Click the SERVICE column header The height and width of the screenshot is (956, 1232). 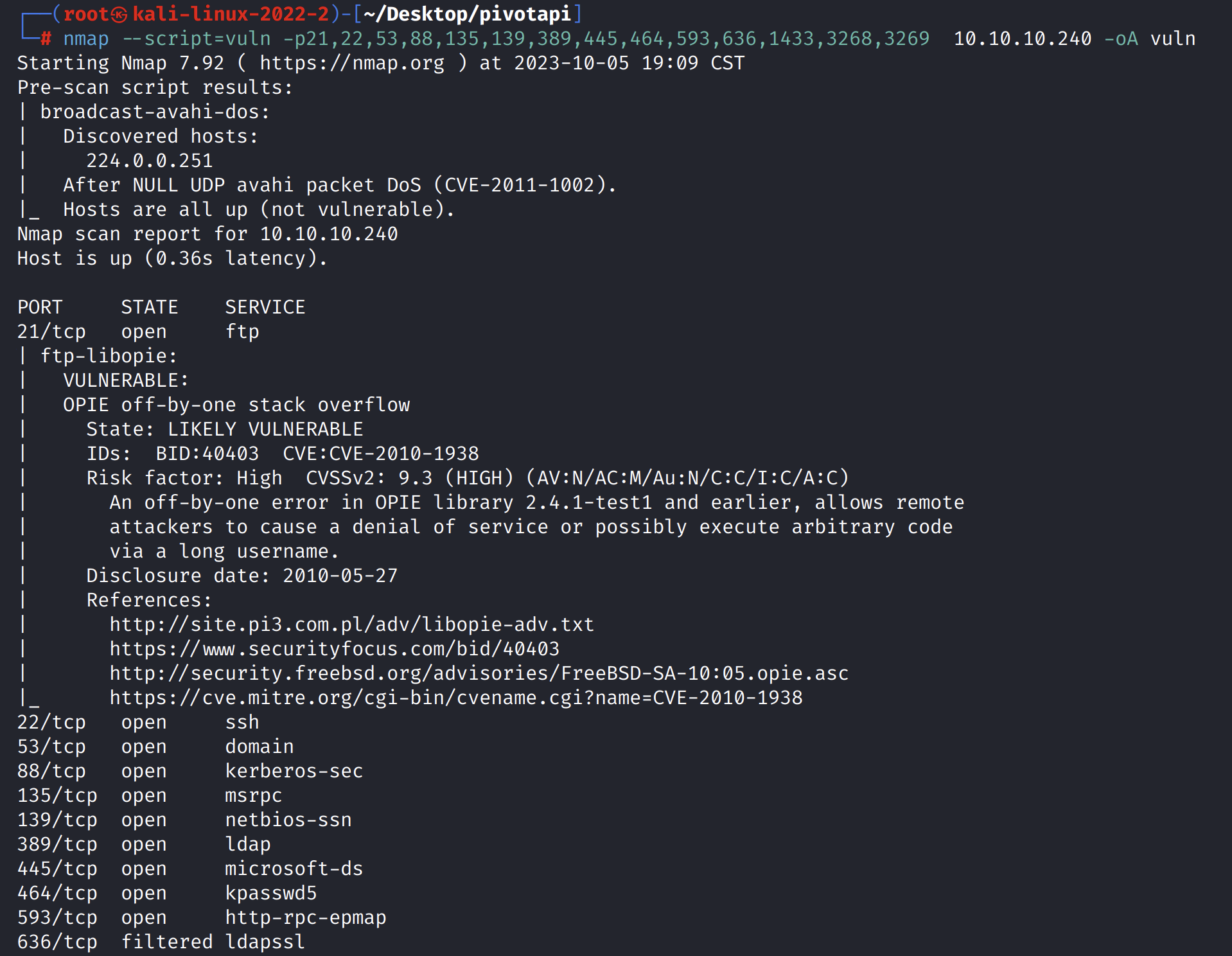point(265,307)
